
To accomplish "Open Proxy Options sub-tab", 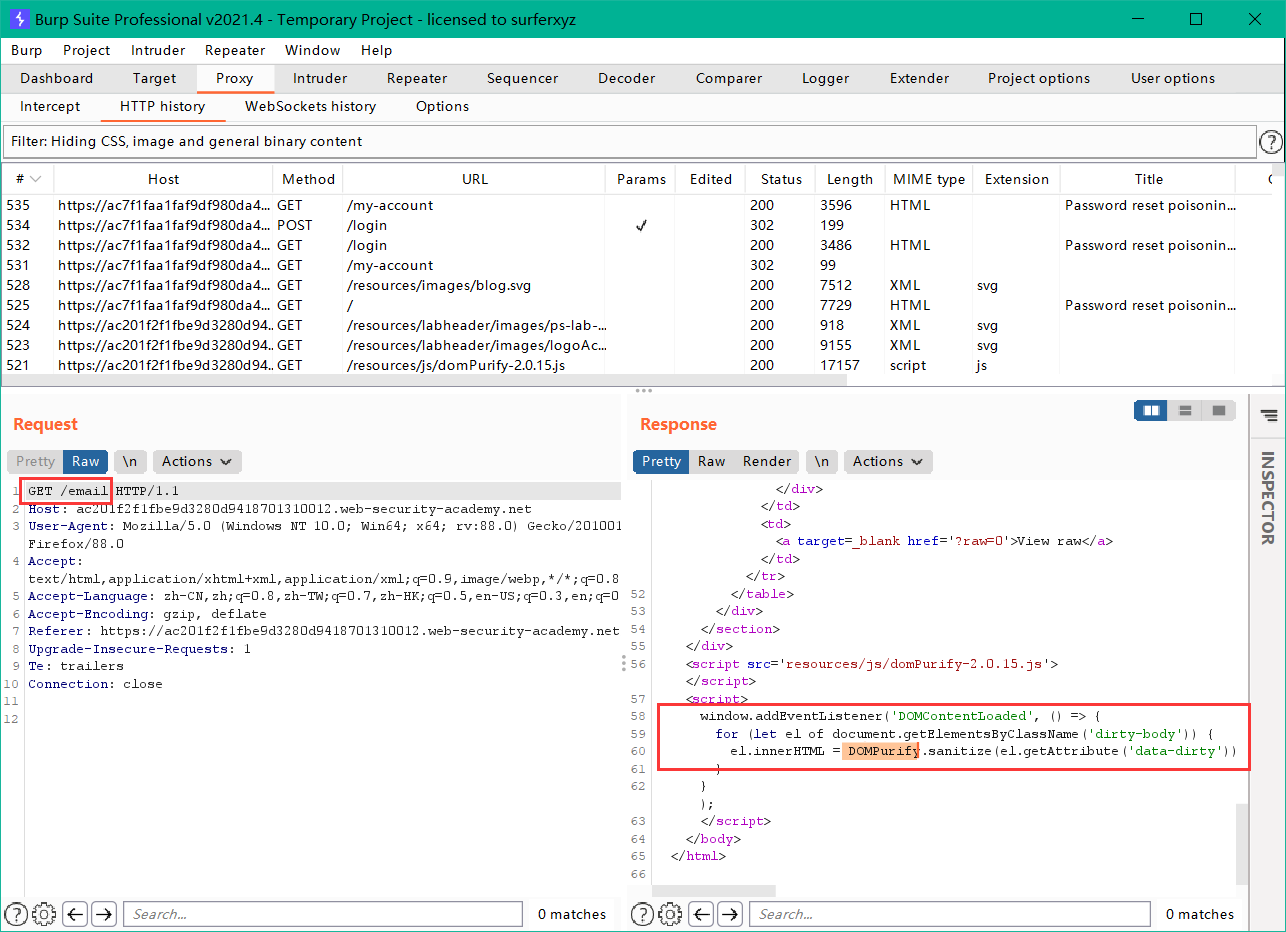I will (x=442, y=106).
